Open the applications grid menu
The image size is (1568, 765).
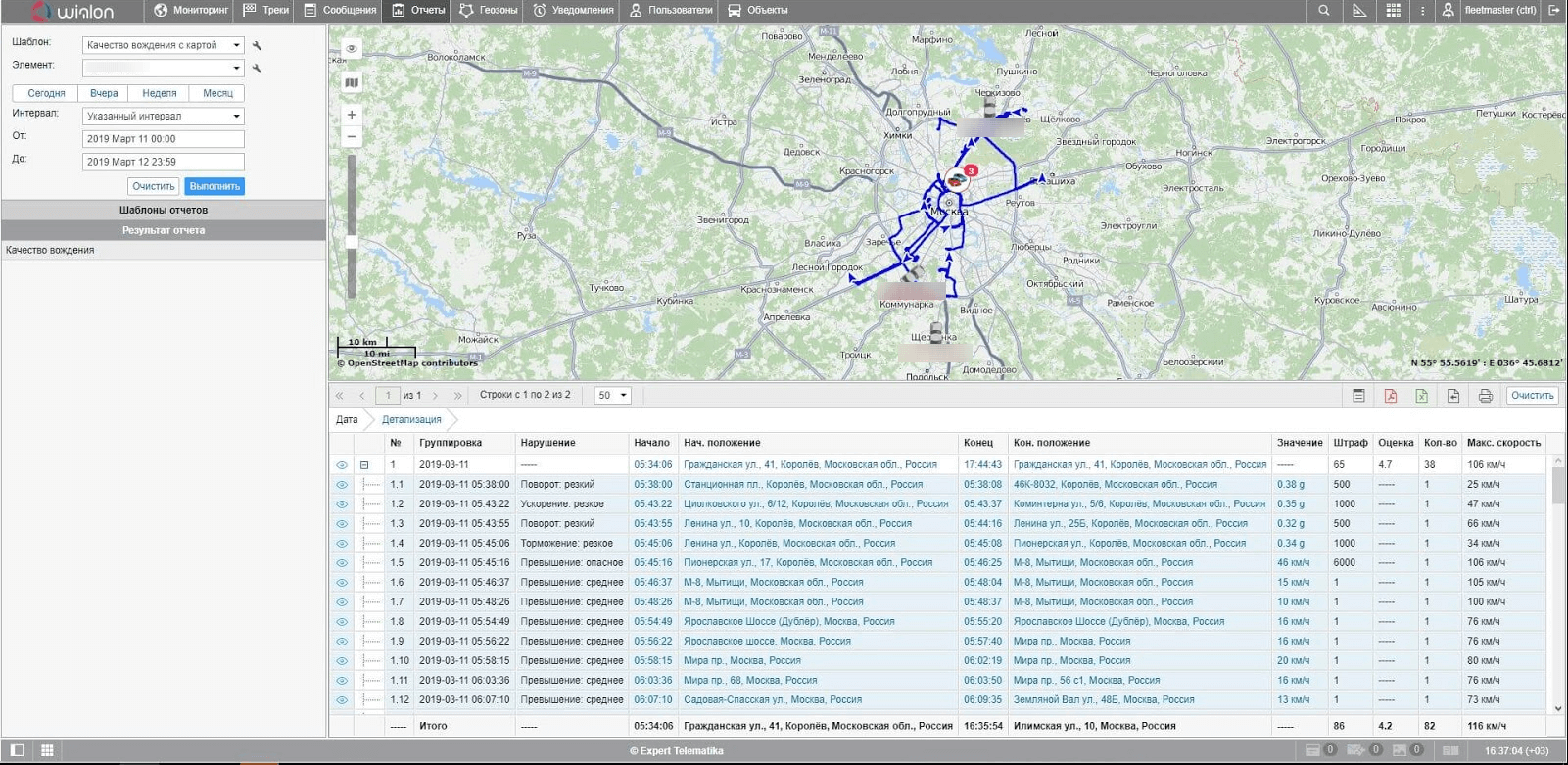(x=1393, y=11)
